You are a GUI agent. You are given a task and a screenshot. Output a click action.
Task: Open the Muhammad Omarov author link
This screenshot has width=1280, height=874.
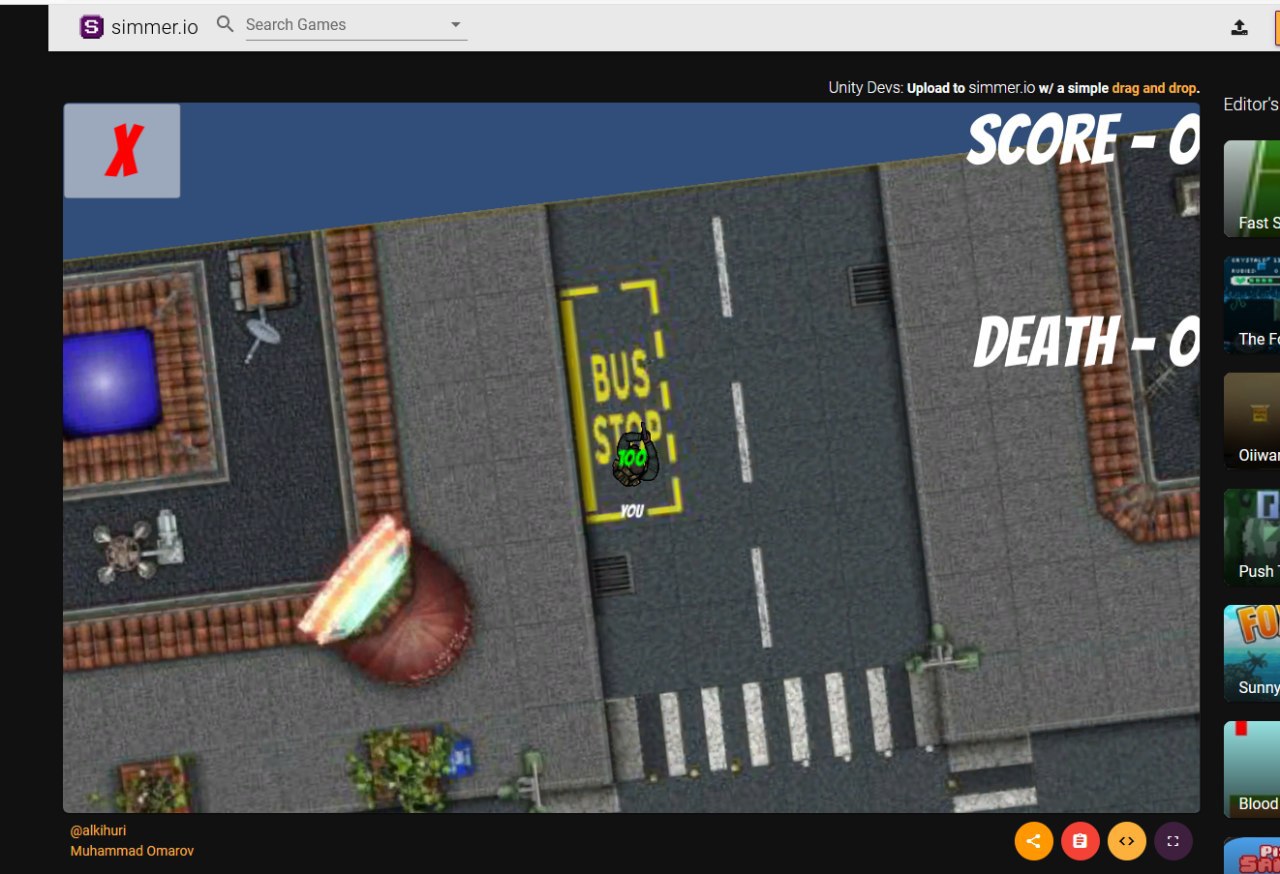(x=132, y=851)
